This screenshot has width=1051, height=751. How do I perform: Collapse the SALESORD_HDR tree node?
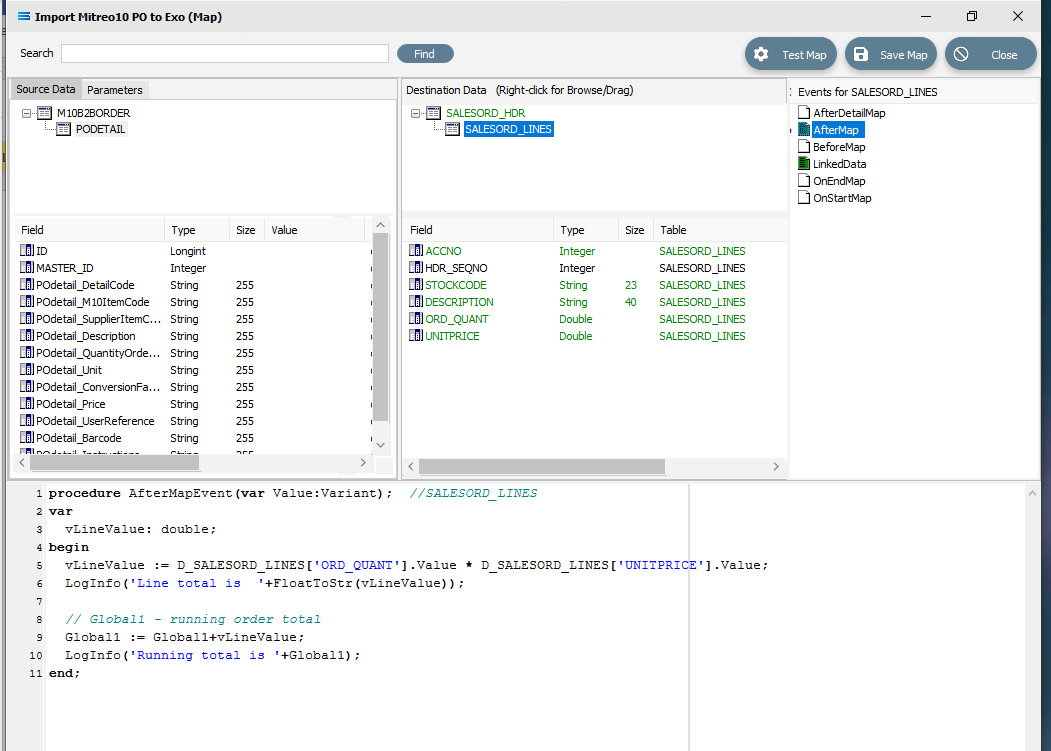(x=416, y=113)
